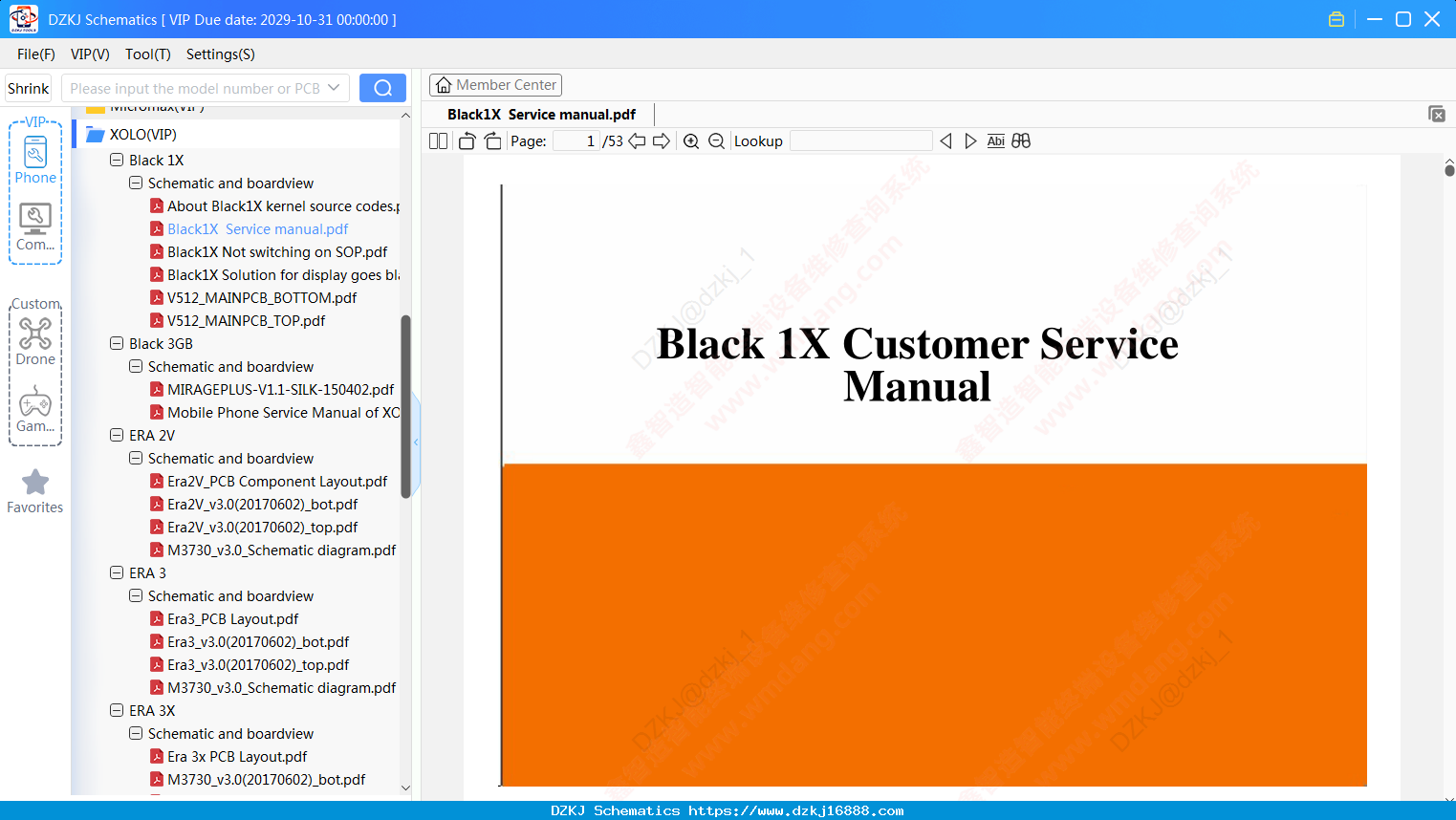Viewport: 1456px width, 820px height.
Task: Open the Member Center button
Action: [x=495, y=85]
